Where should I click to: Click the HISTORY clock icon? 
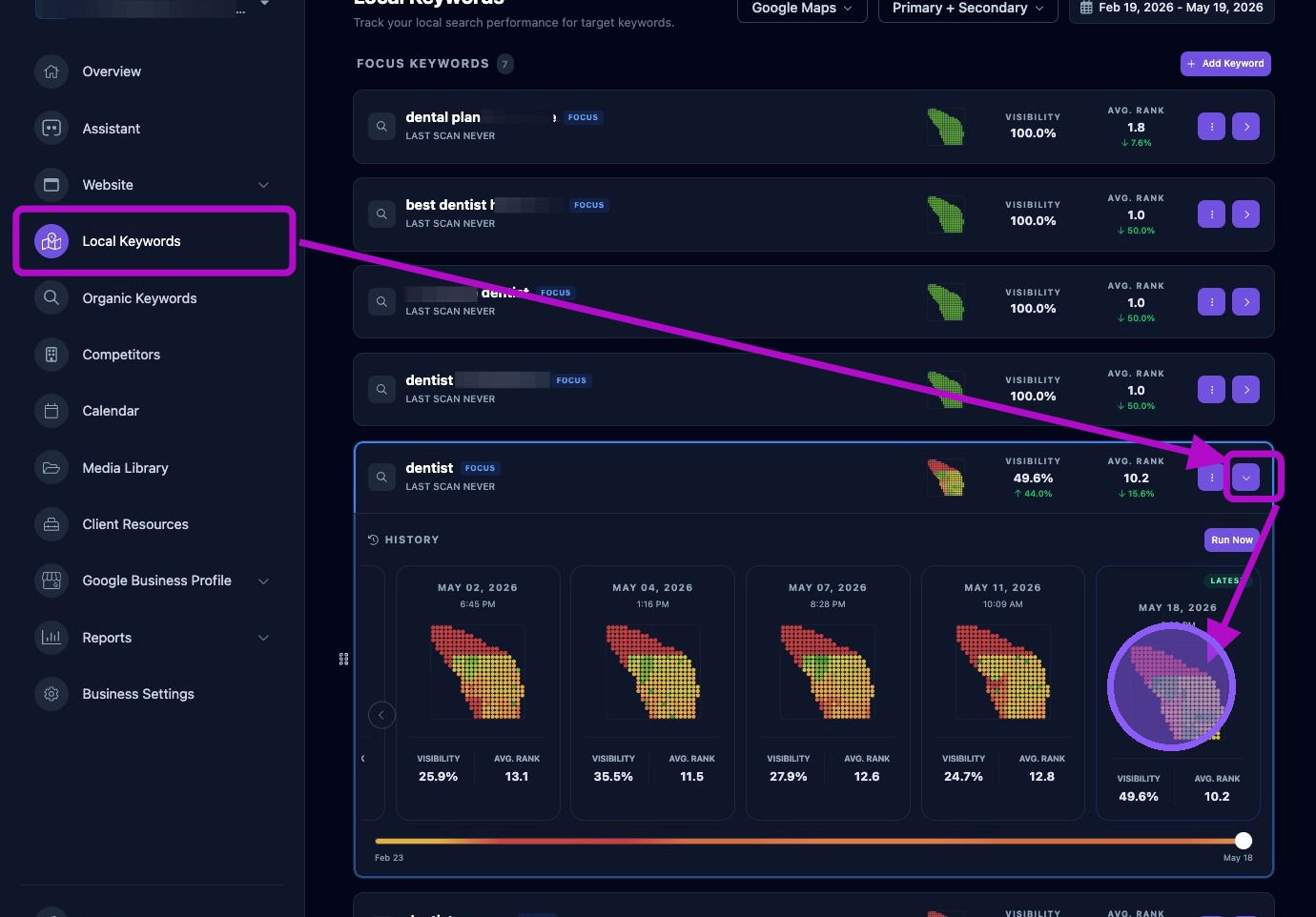pyautogui.click(x=373, y=540)
